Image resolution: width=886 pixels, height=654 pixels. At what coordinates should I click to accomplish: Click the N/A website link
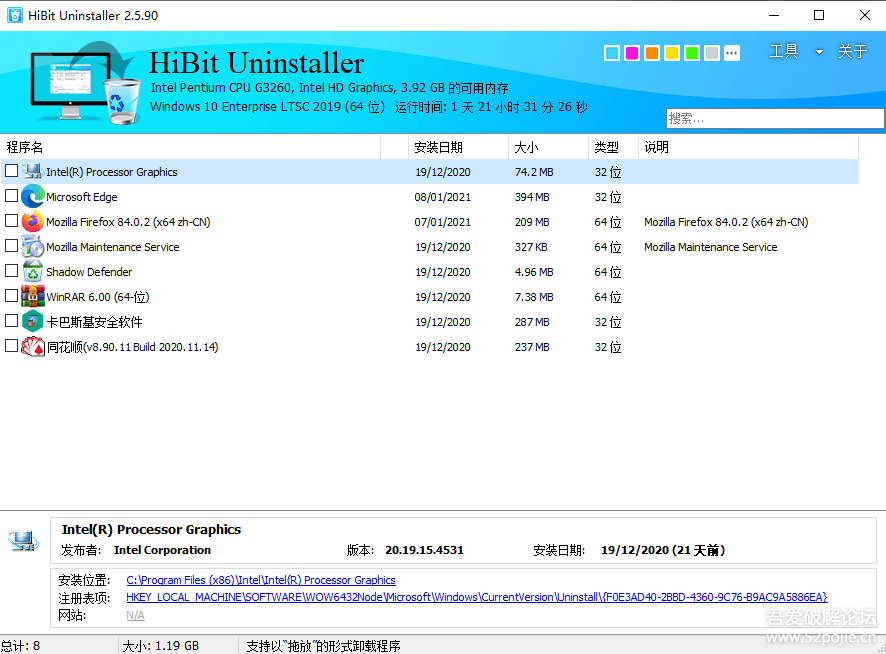[x=136, y=615]
